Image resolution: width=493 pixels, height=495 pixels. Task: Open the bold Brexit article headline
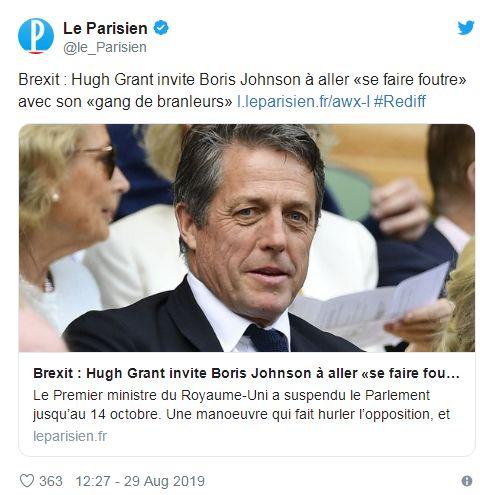246,373
